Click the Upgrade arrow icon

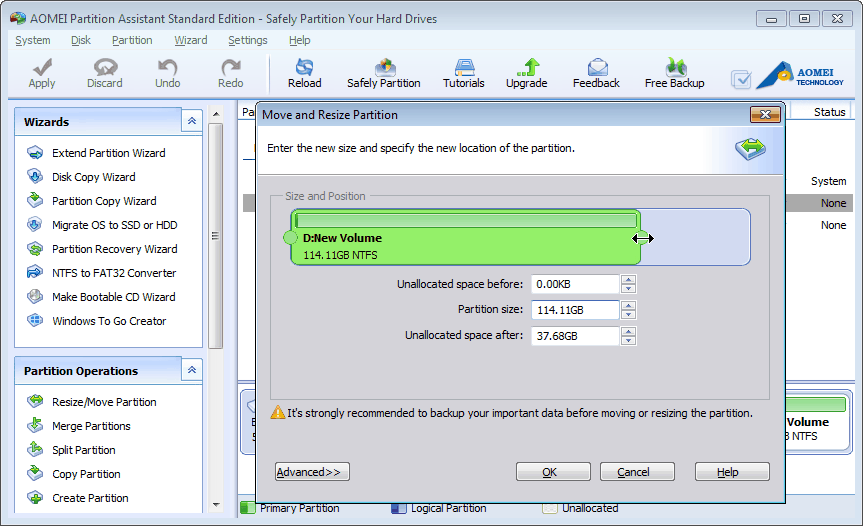[x=527, y=67]
